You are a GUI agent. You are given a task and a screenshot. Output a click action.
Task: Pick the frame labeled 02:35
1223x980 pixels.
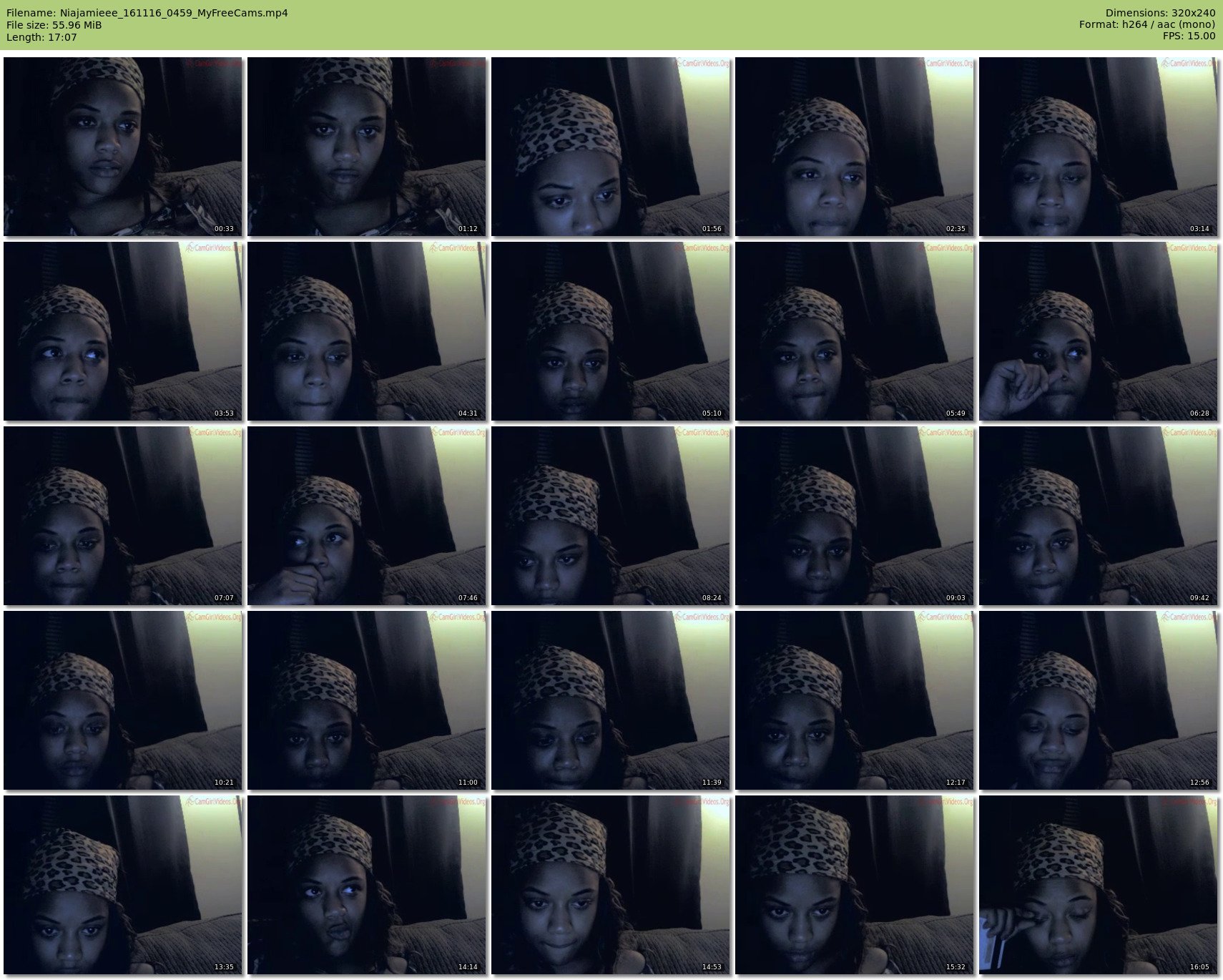coord(854,147)
